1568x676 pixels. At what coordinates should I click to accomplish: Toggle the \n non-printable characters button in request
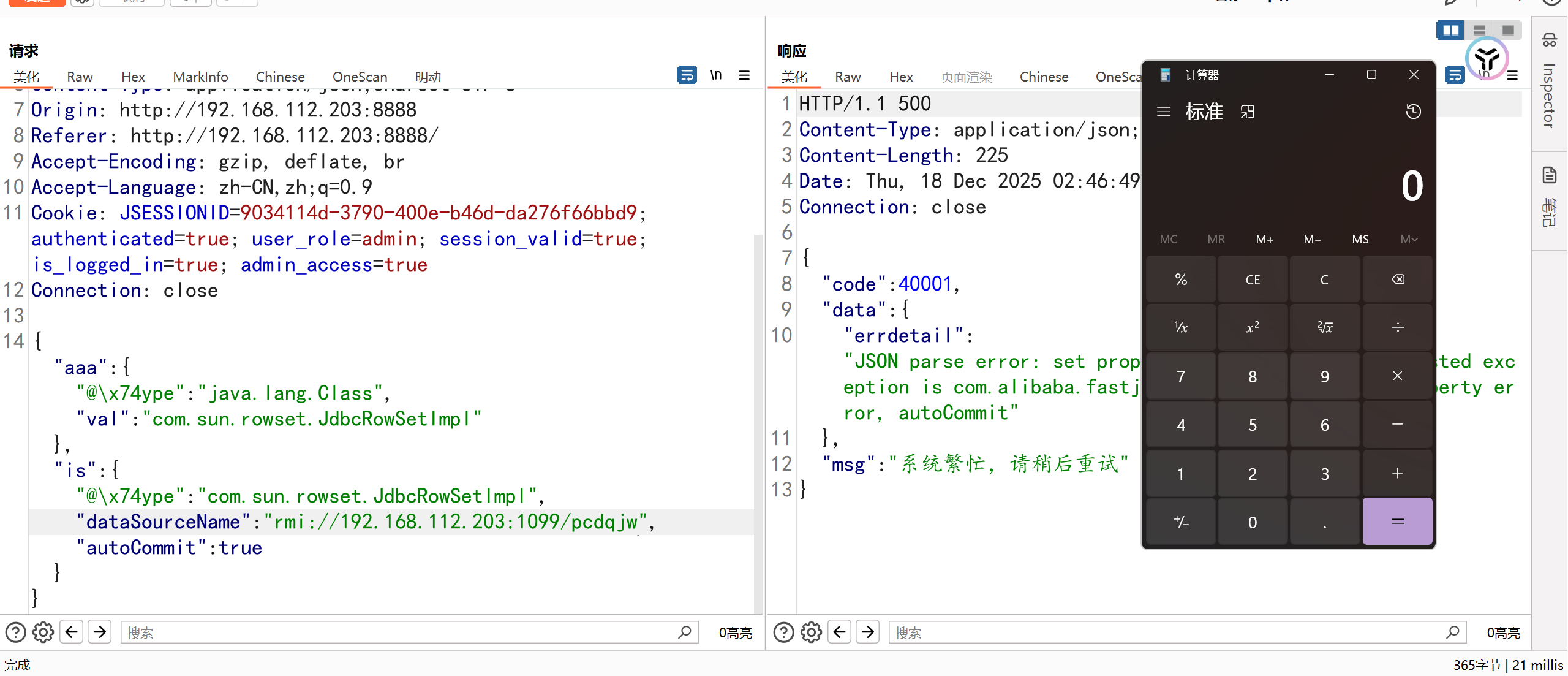coord(715,75)
